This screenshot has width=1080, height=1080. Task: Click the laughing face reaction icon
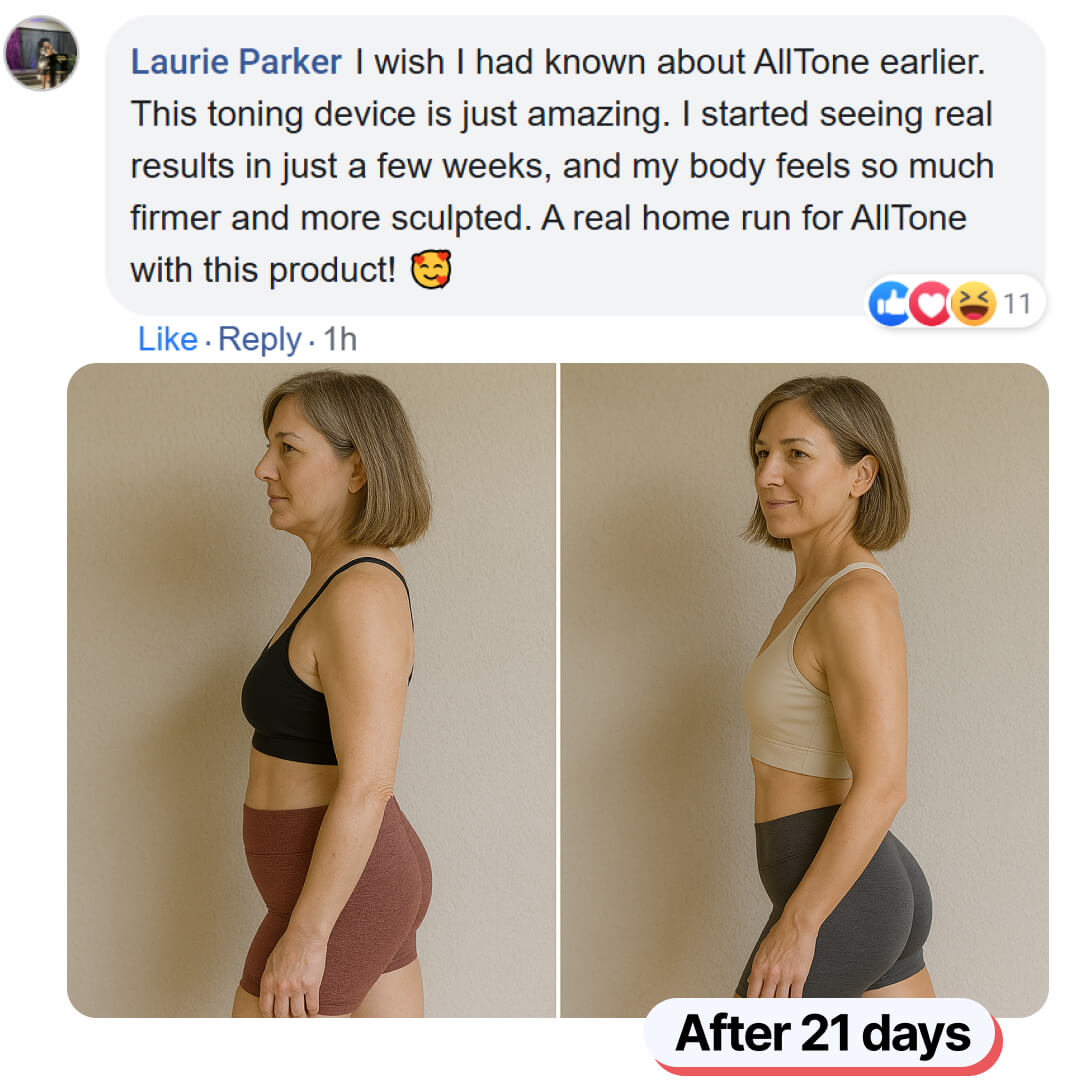tap(972, 303)
